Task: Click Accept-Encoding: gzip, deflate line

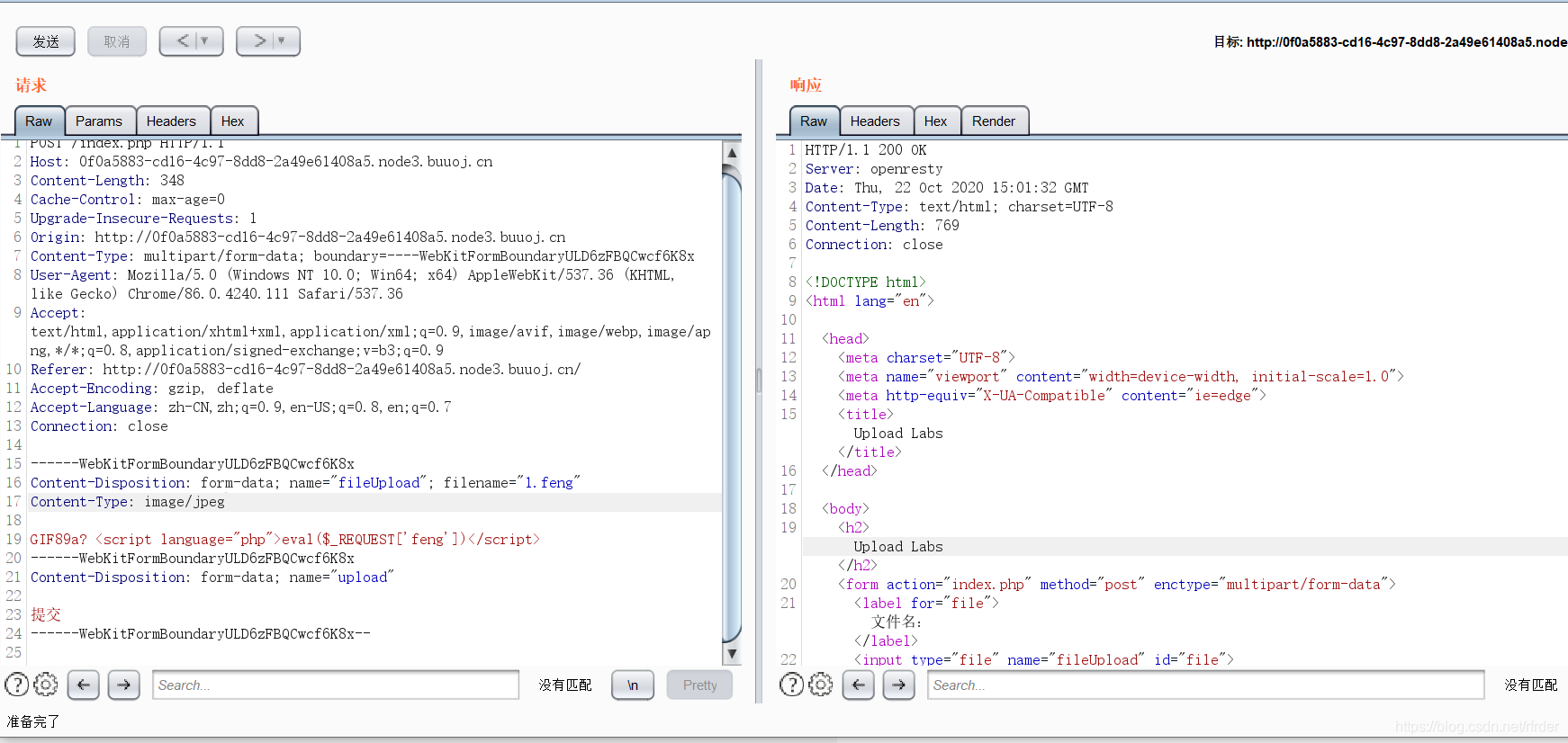Action: point(152,389)
